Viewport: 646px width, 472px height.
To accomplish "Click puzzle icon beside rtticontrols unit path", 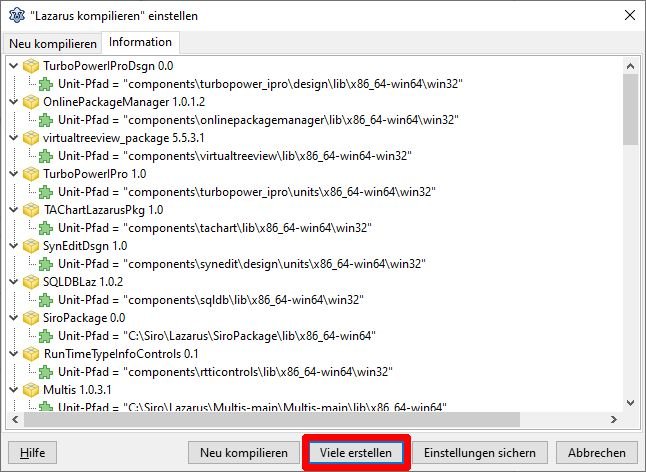I will point(46,372).
